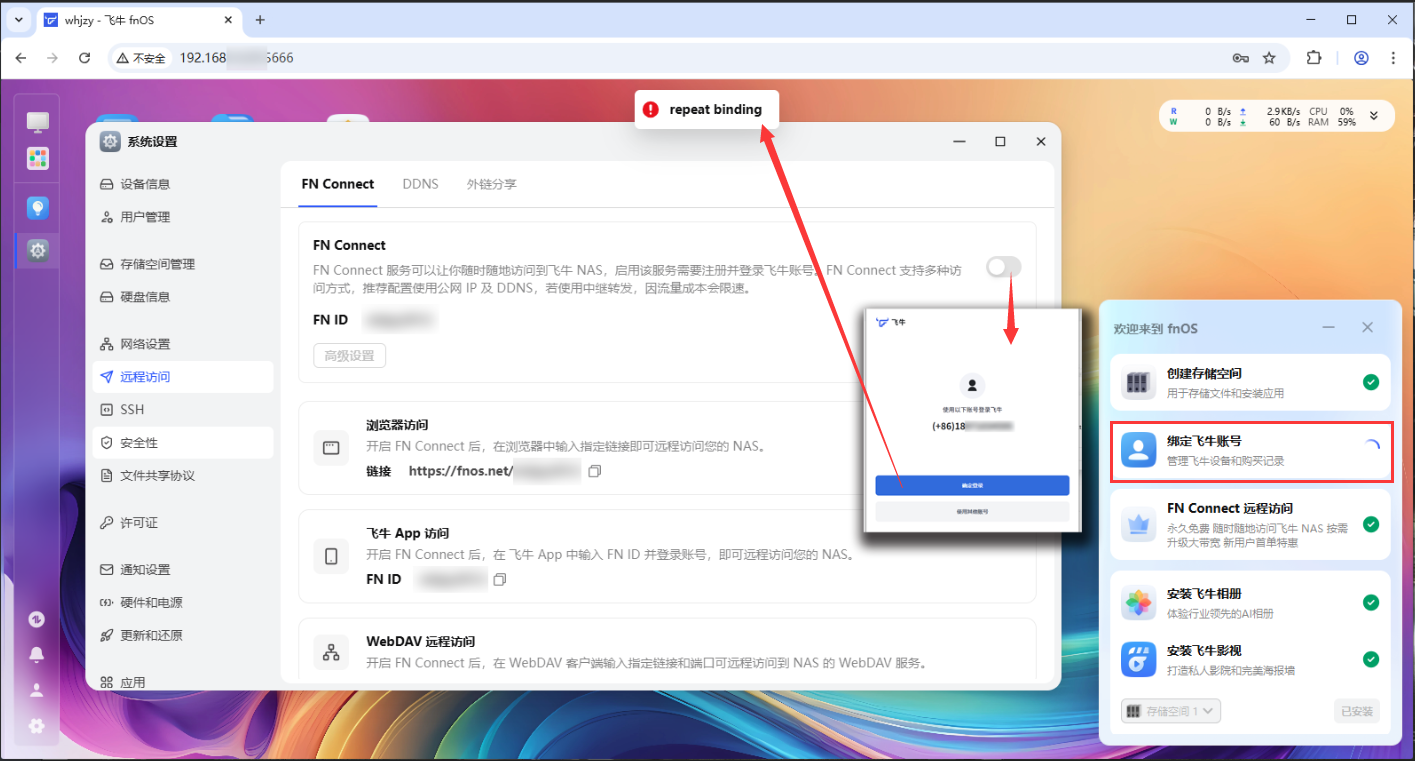The height and width of the screenshot is (761, 1415).
Task: Click the 确定登录 button in the login dialog
Action: pyautogui.click(x=971, y=486)
